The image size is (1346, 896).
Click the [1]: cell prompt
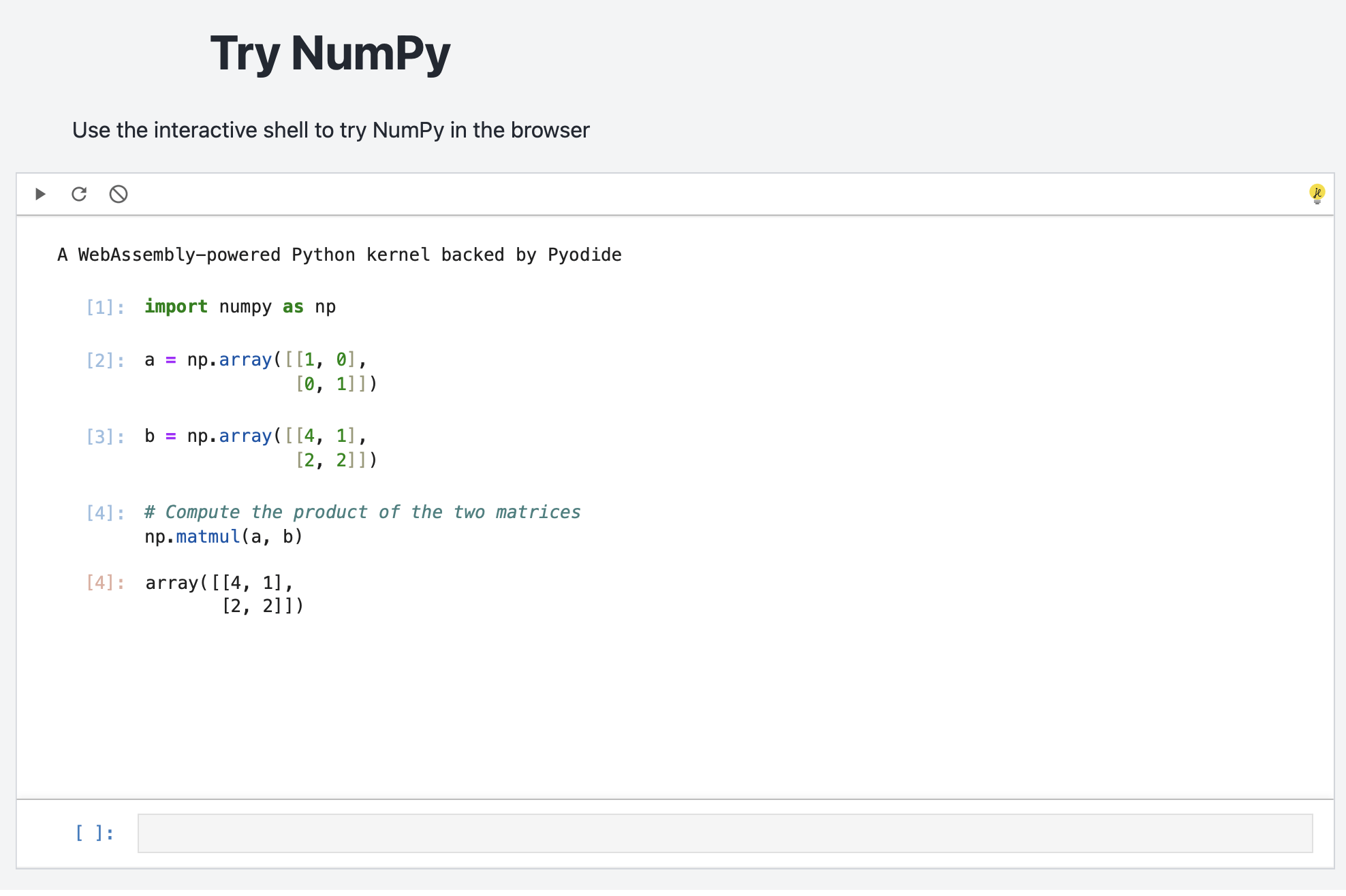(x=106, y=307)
